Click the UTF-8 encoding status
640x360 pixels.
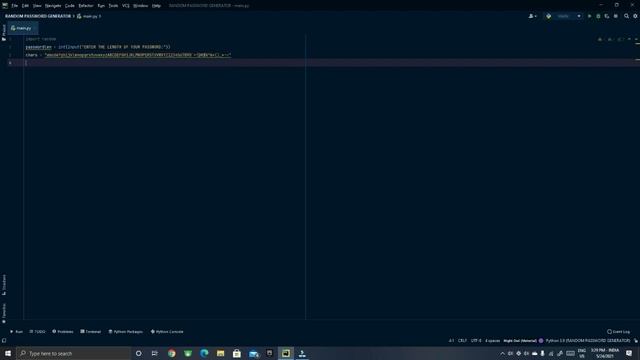pos(476,340)
